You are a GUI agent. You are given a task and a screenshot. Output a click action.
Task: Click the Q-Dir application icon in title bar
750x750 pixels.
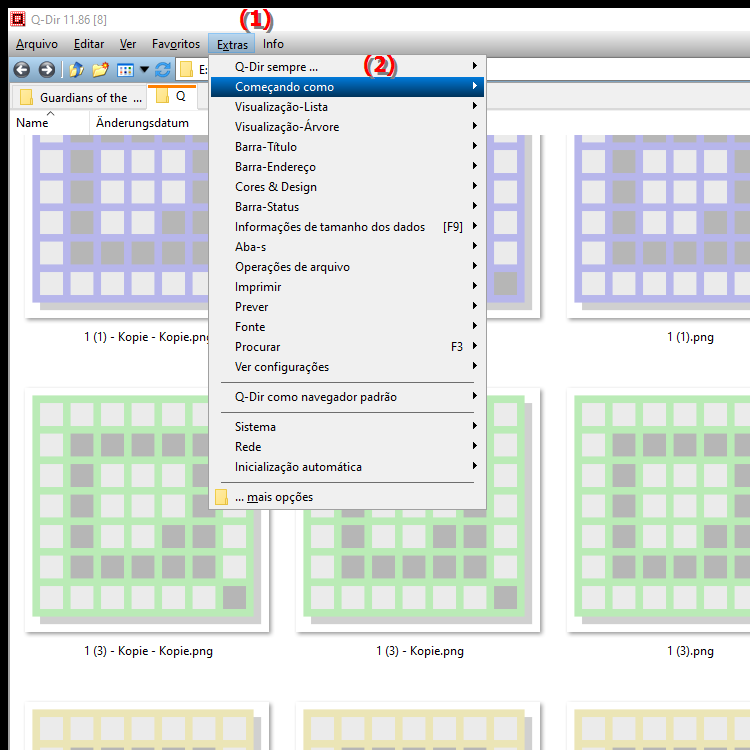[18, 19]
